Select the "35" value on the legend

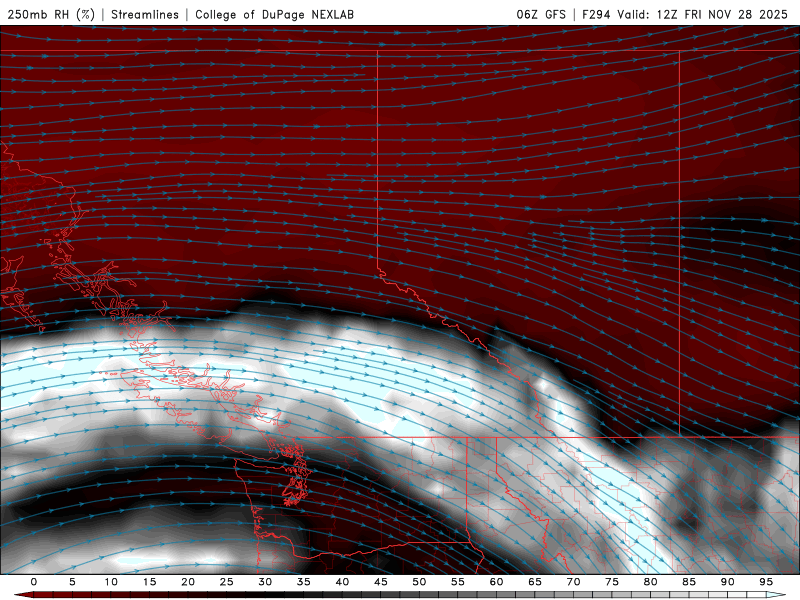coord(304,582)
